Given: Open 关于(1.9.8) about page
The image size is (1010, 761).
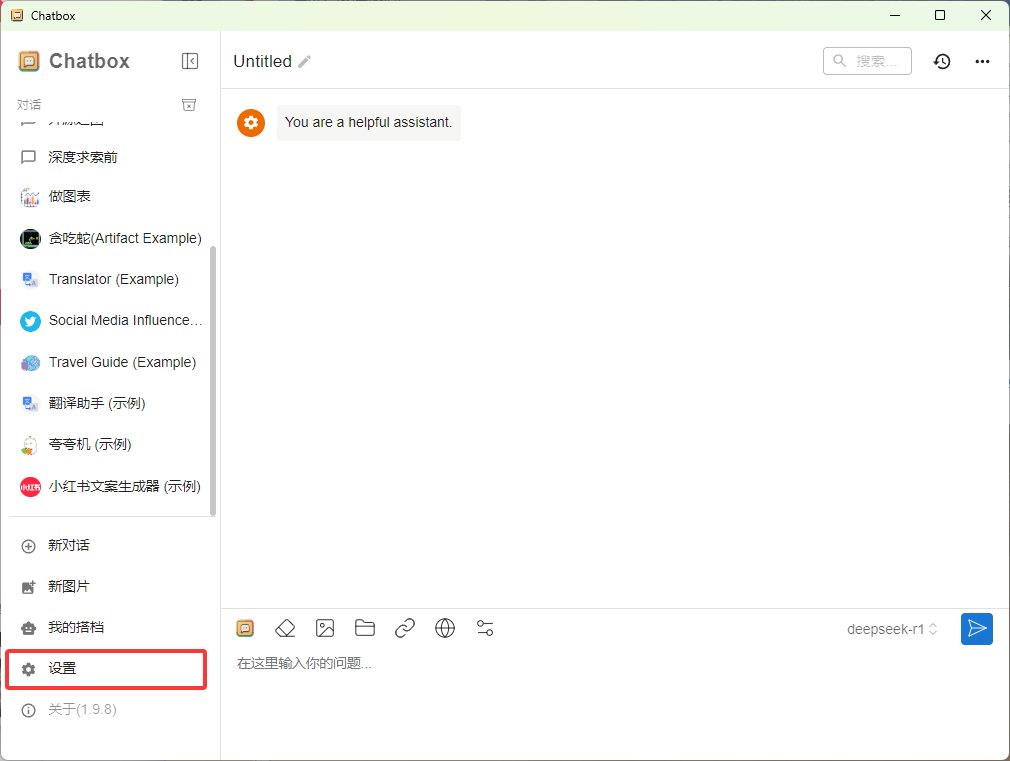Looking at the screenshot, I should [x=110, y=710].
